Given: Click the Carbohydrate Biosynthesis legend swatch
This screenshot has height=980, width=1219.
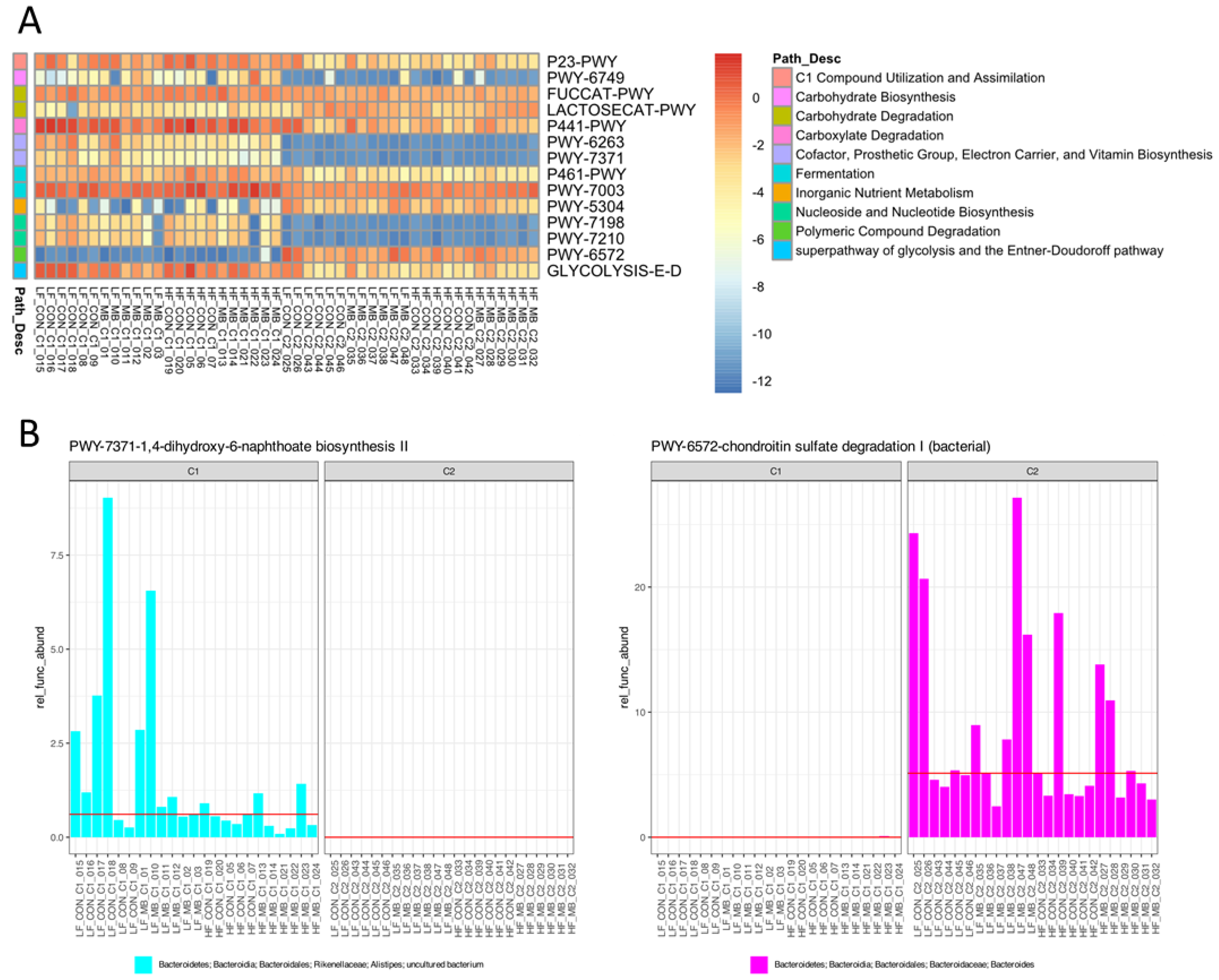Looking at the screenshot, I should click(x=782, y=97).
